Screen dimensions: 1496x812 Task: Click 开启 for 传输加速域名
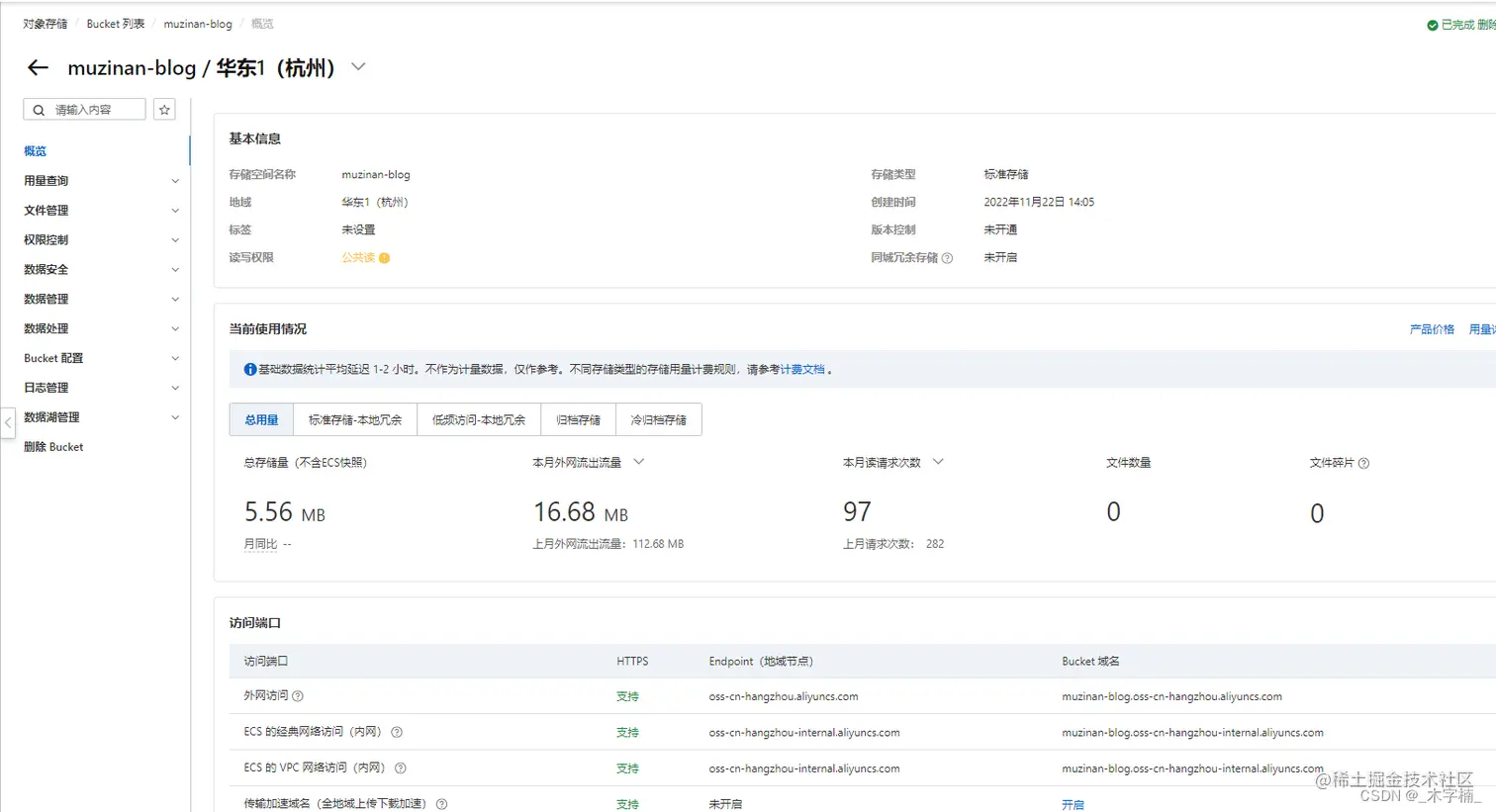click(x=1073, y=805)
